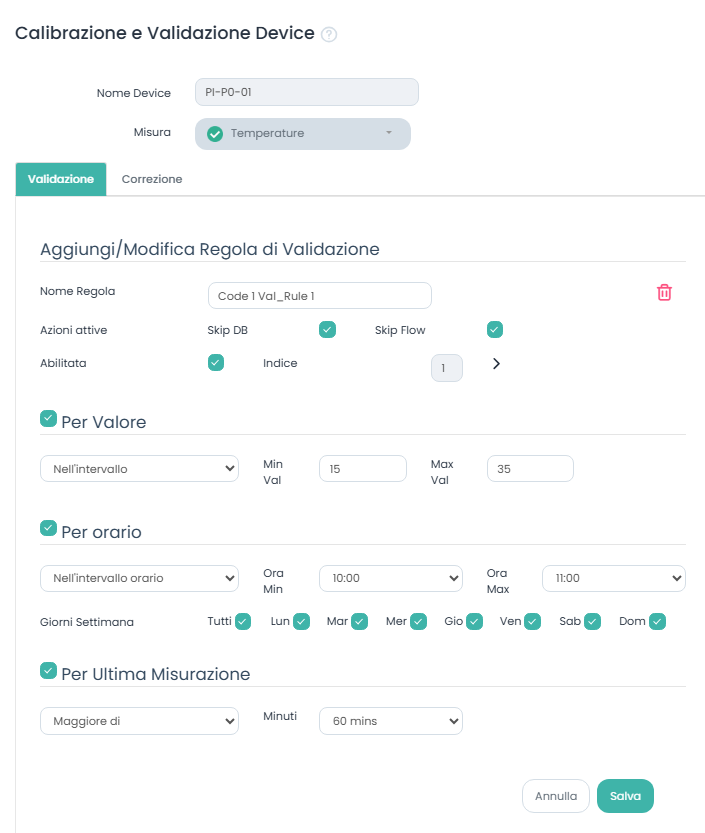The image size is (705, 833).
Task: Switch to the Correzione tab
Action: coord(152,180)
